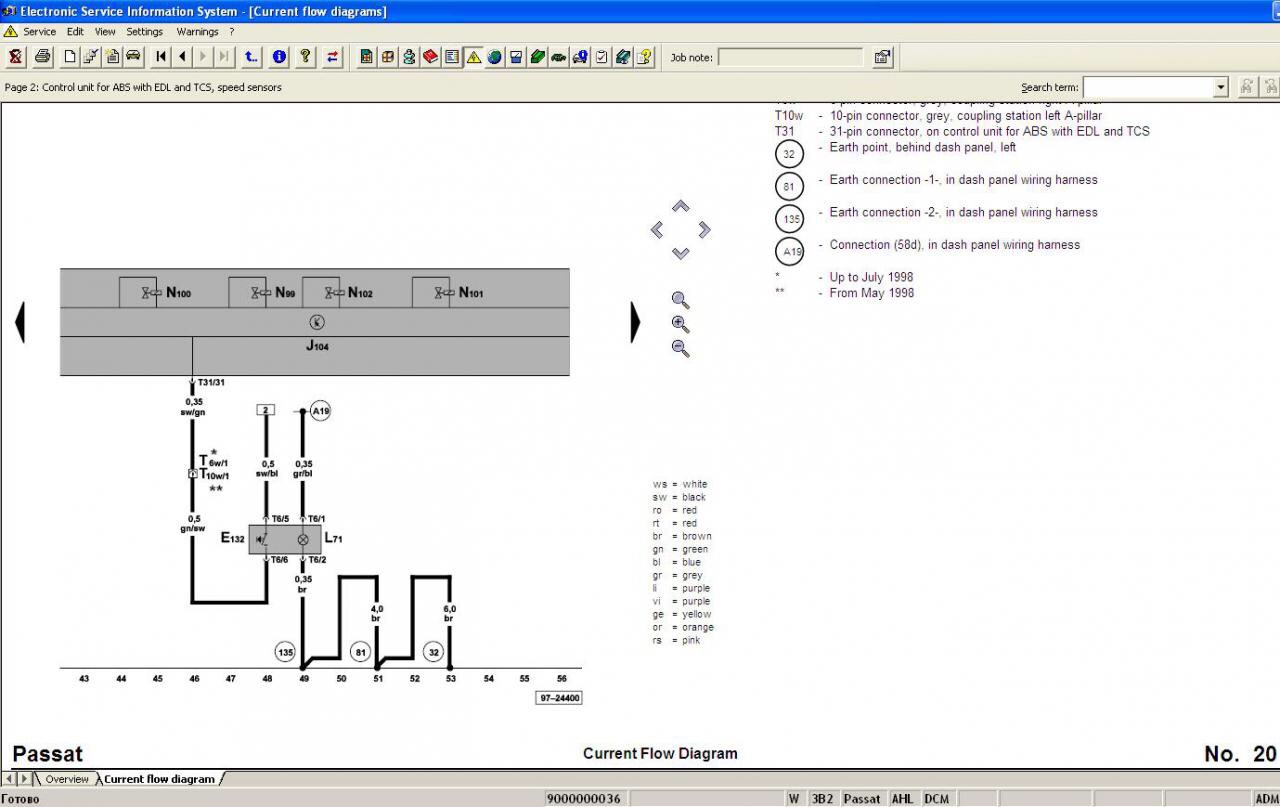Open the Warnings menu
Viewport: 1280px width, 807px height.
197,31
